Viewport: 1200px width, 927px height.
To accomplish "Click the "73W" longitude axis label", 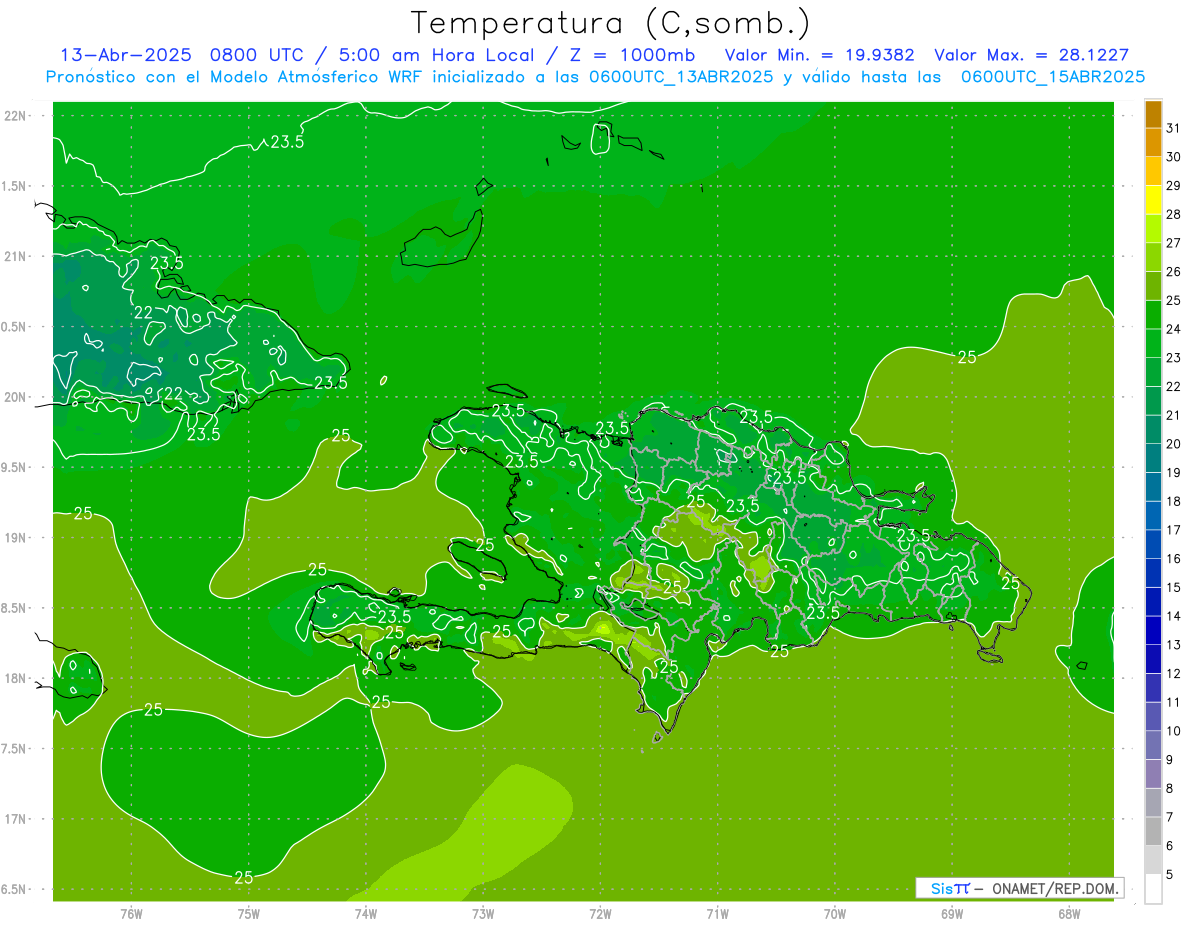I will tap(483, 914).
